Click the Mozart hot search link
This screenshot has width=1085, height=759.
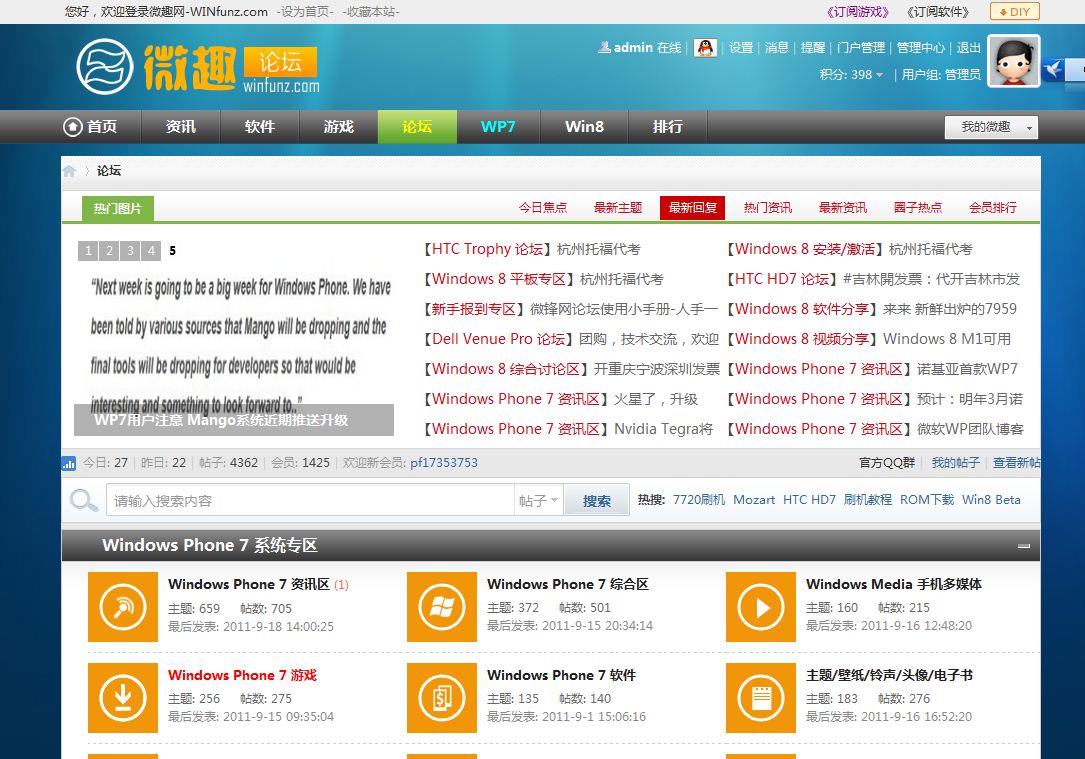click(754, 500)
